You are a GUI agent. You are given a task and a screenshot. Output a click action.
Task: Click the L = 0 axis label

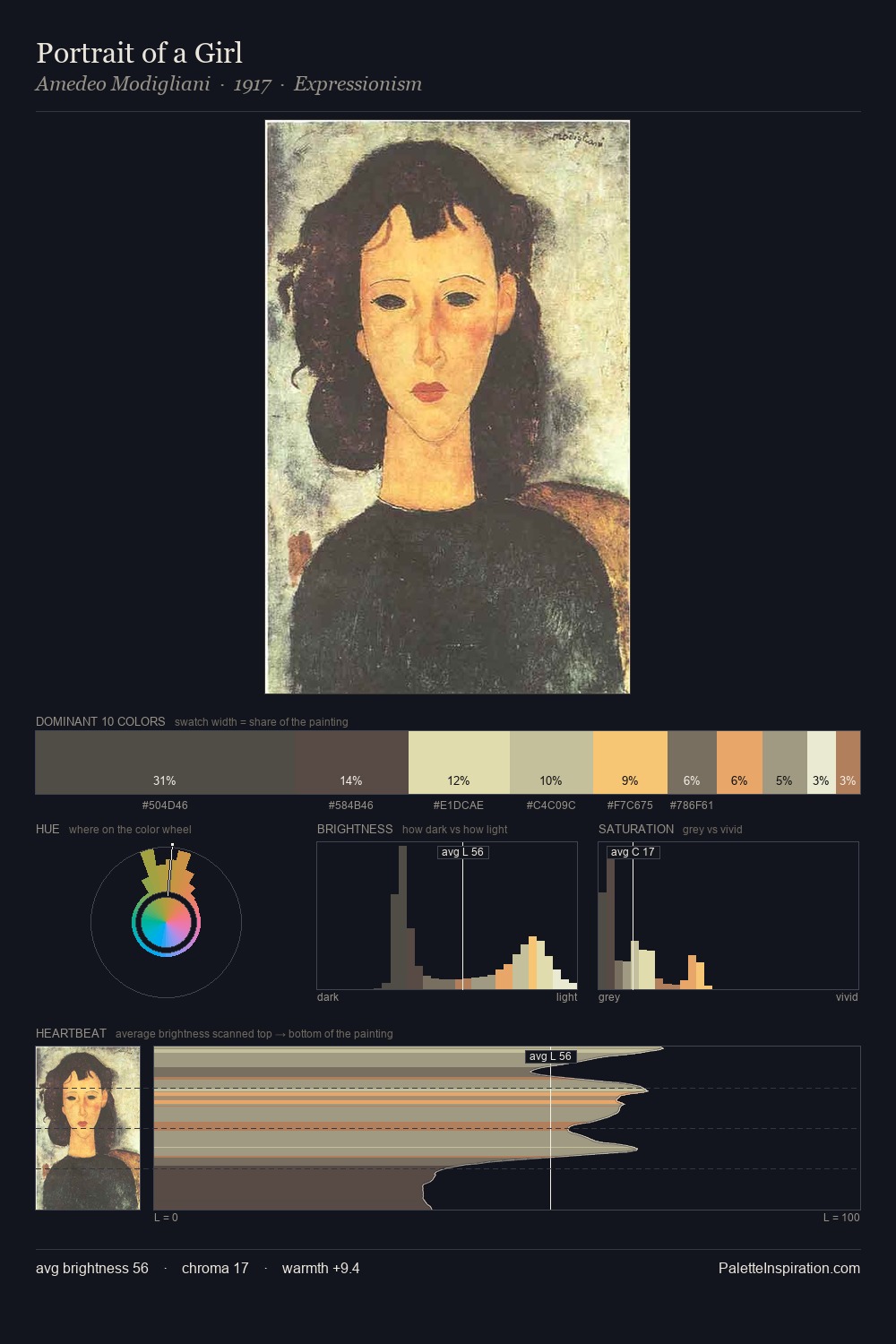(166, 1218)
